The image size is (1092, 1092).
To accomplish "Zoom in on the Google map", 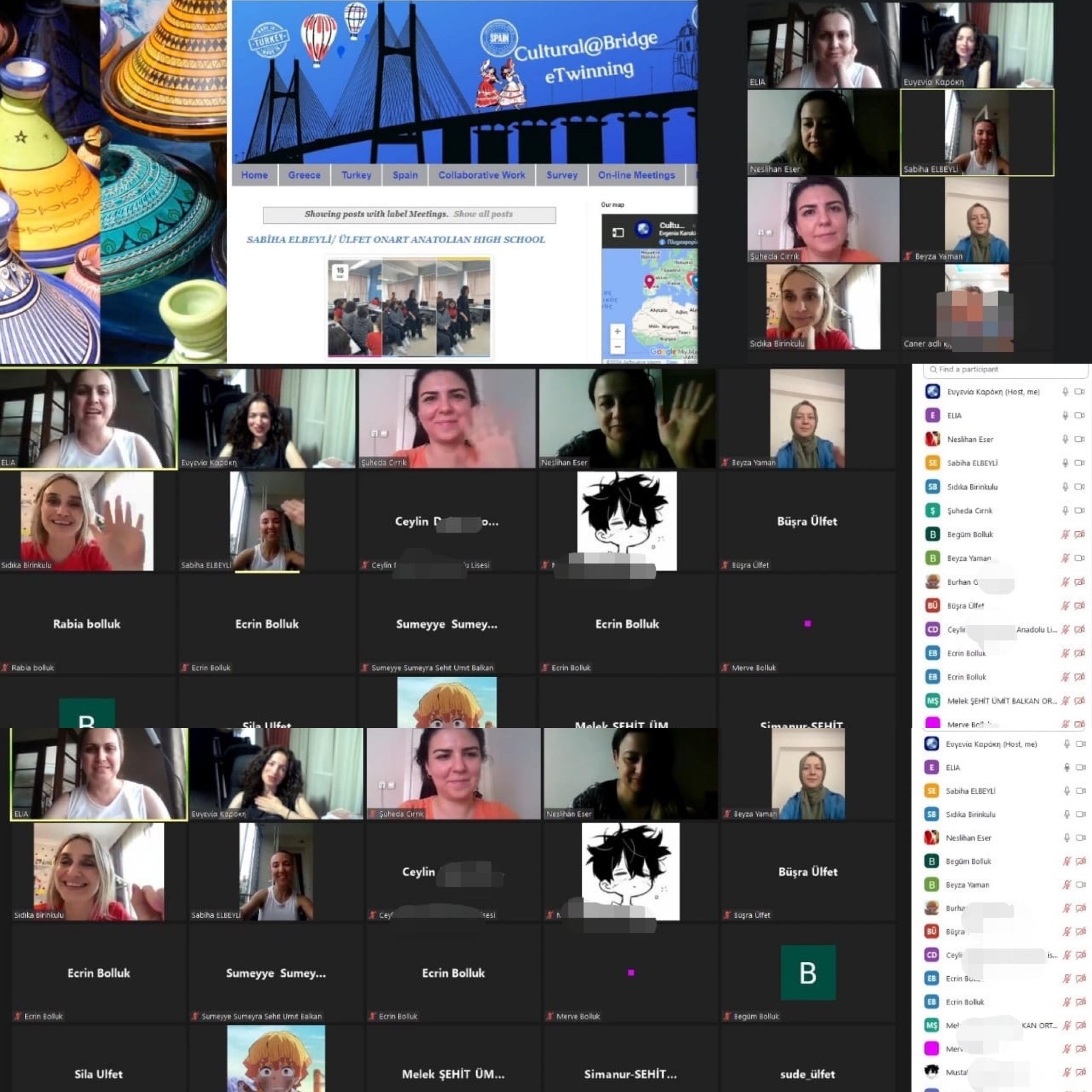I will click(x=617, y=331).
